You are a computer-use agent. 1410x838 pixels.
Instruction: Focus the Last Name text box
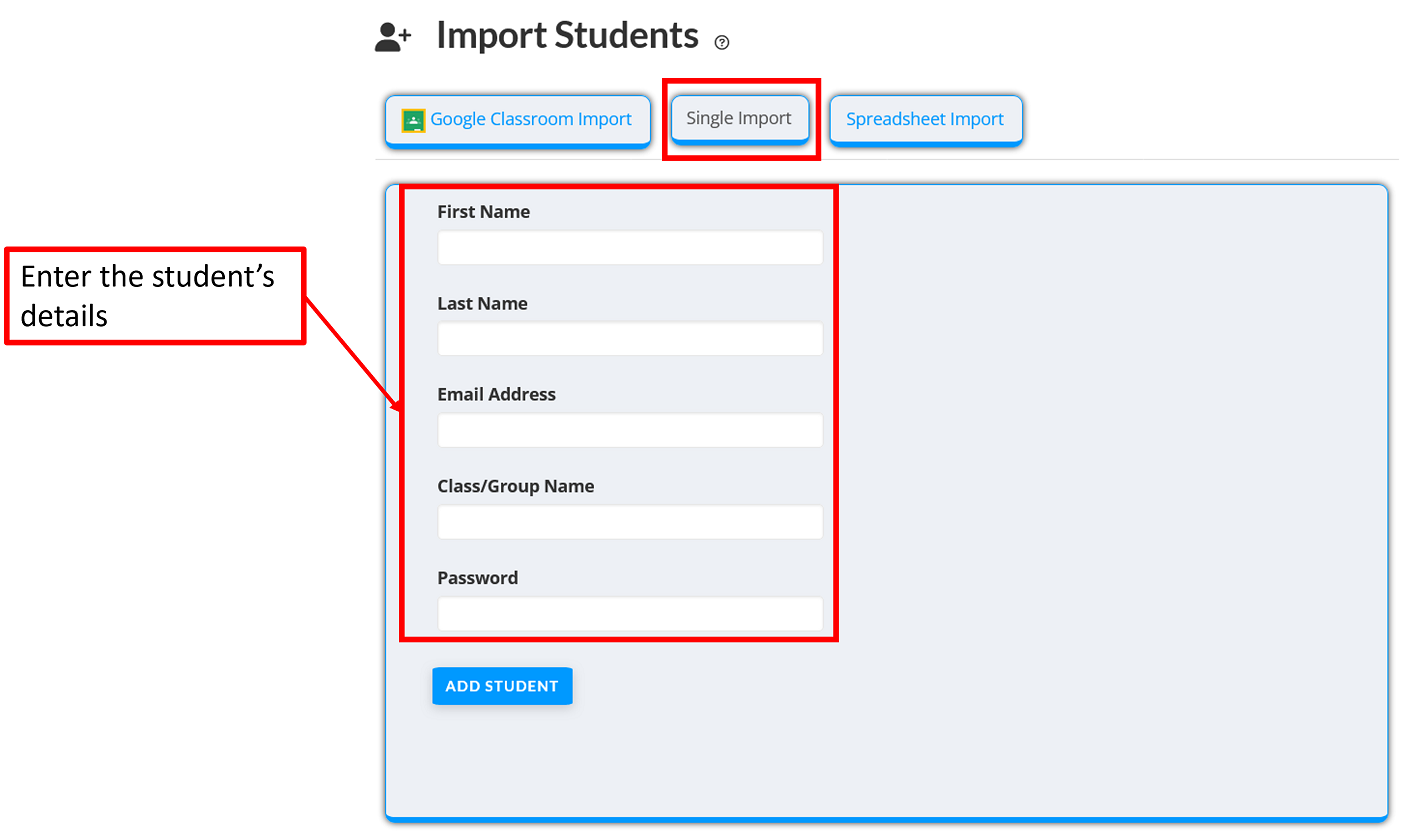tap(630, 339)
